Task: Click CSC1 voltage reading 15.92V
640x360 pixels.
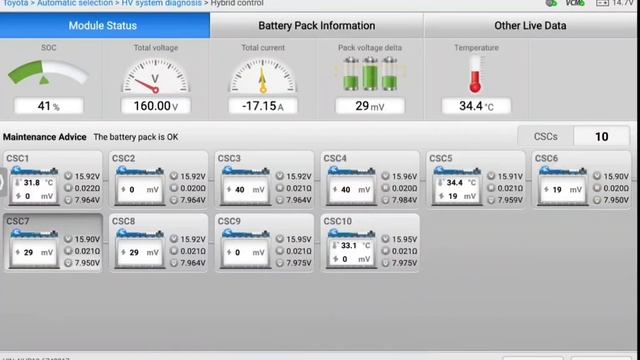Action: pyautogui.click(x=87, y=176)
